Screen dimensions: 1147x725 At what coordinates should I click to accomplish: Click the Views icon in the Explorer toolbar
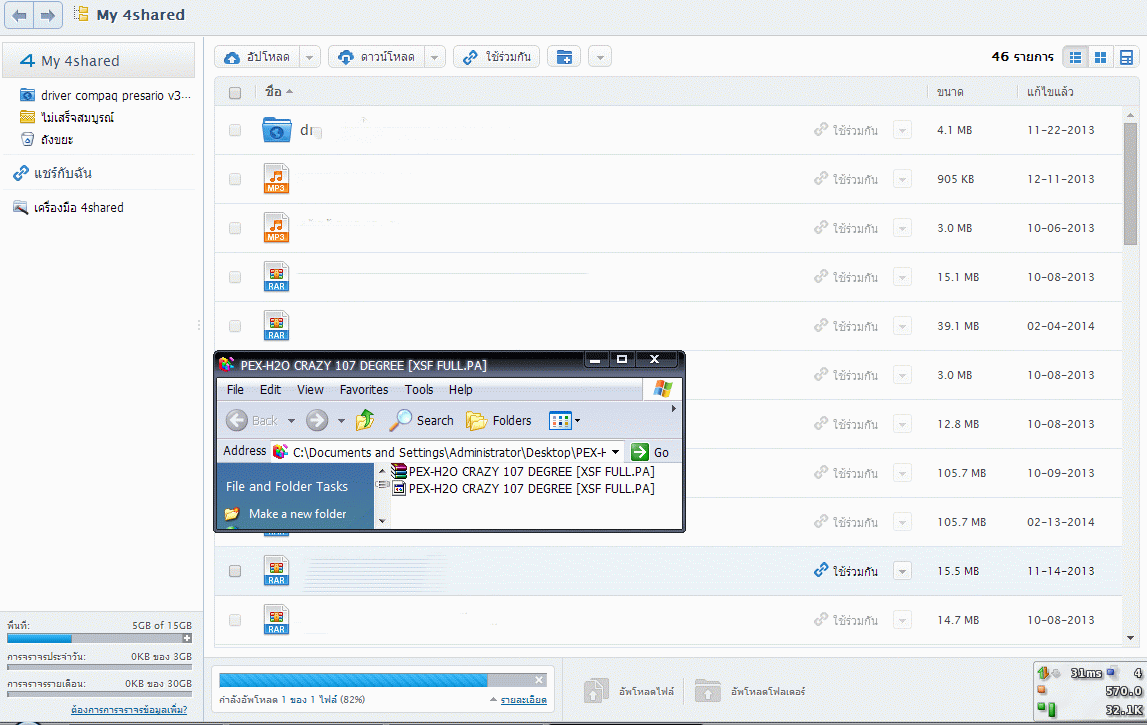pos(560,421)
